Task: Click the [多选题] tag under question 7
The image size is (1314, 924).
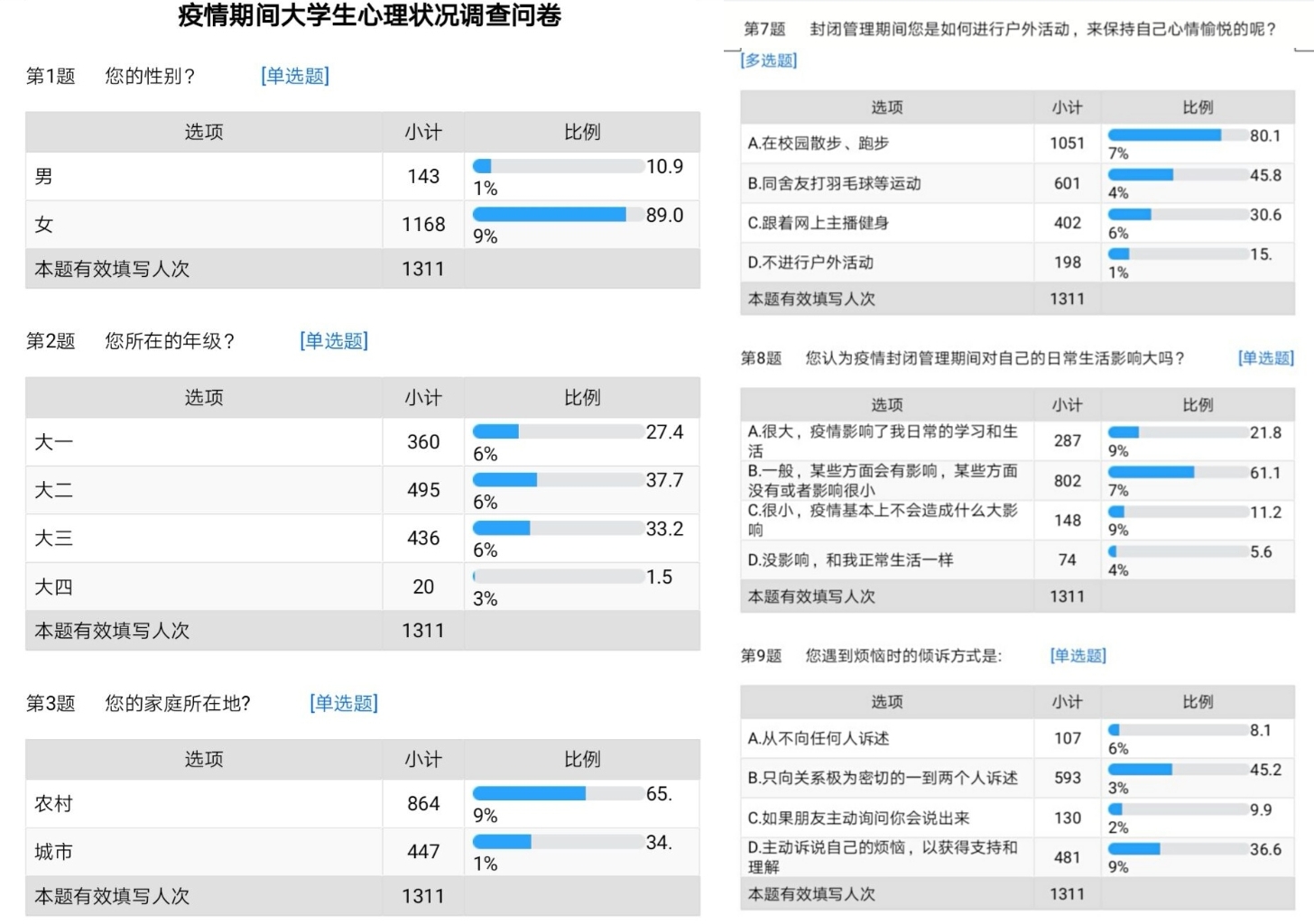Action: coord(769,60)
